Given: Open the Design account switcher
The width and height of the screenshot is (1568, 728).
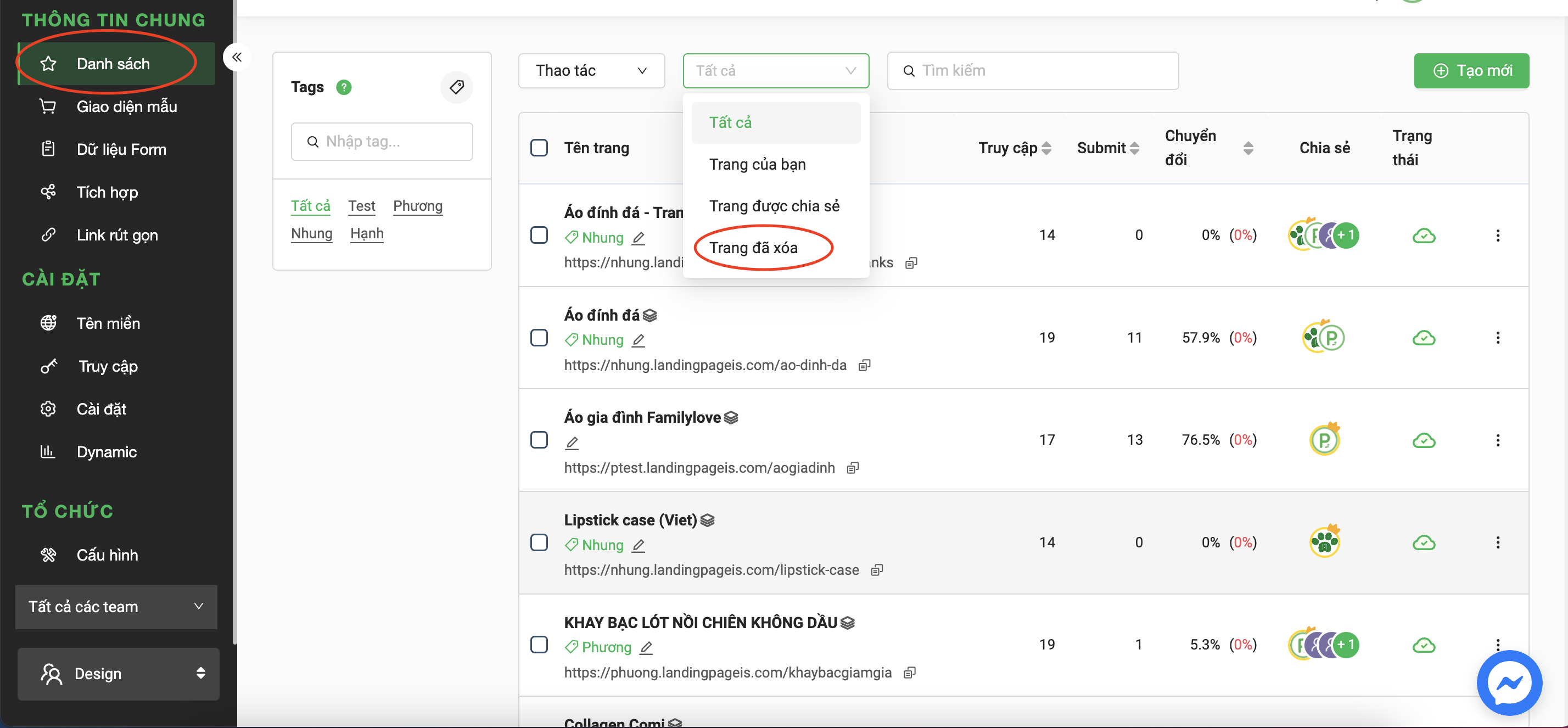Looking at the screenshot, I should [118, 674].
